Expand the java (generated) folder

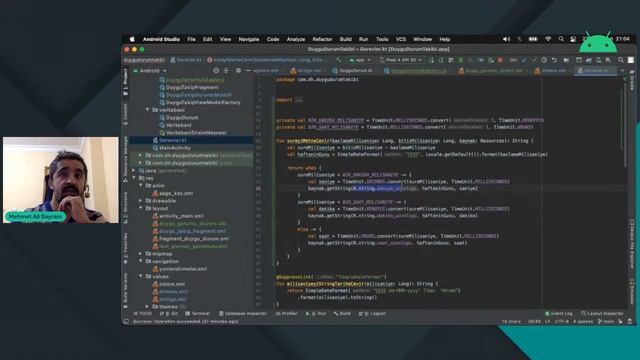click(x=133, y=170)
